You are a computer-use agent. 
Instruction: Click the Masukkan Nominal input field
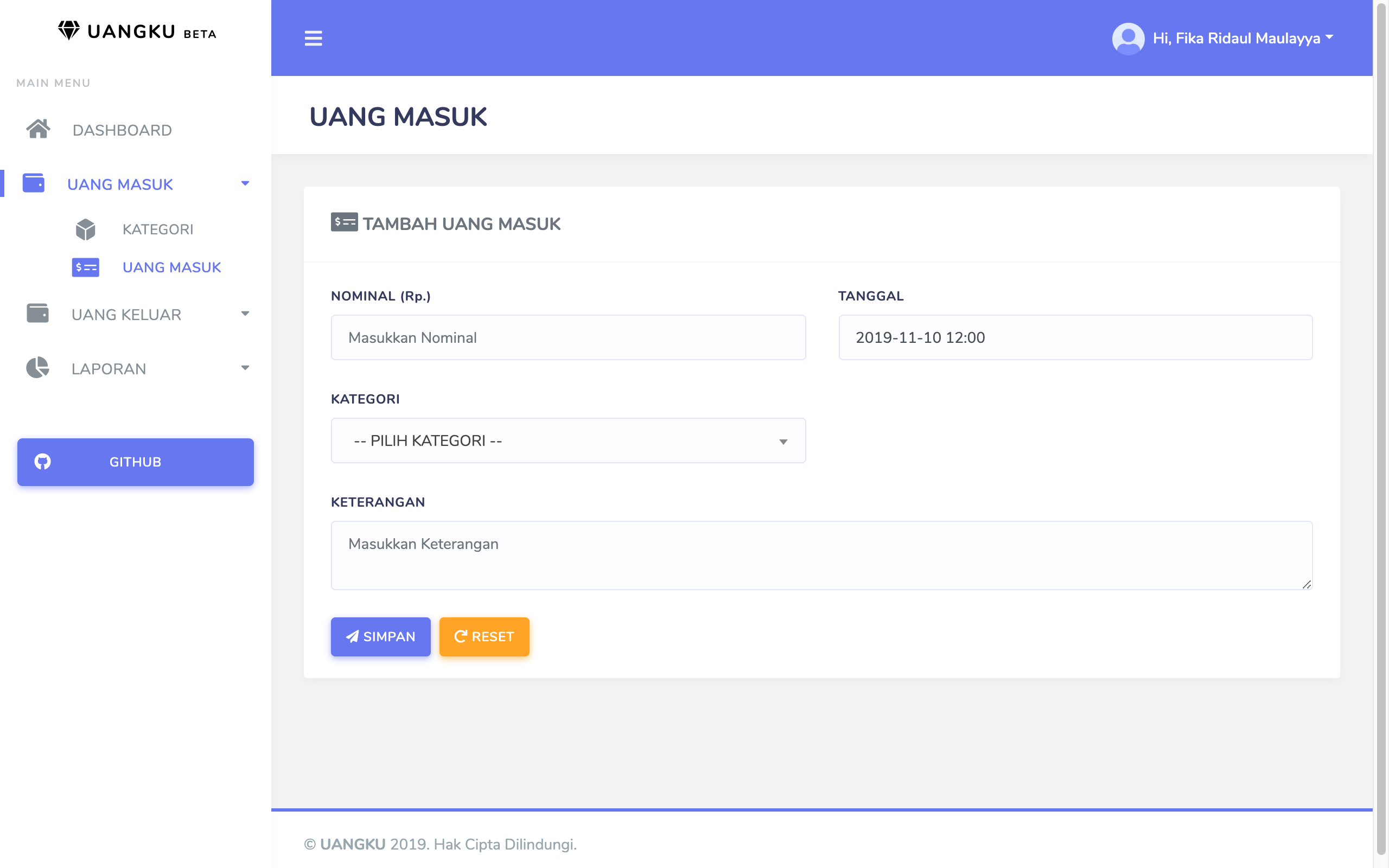pyautogui.click(x=568, y=337)
